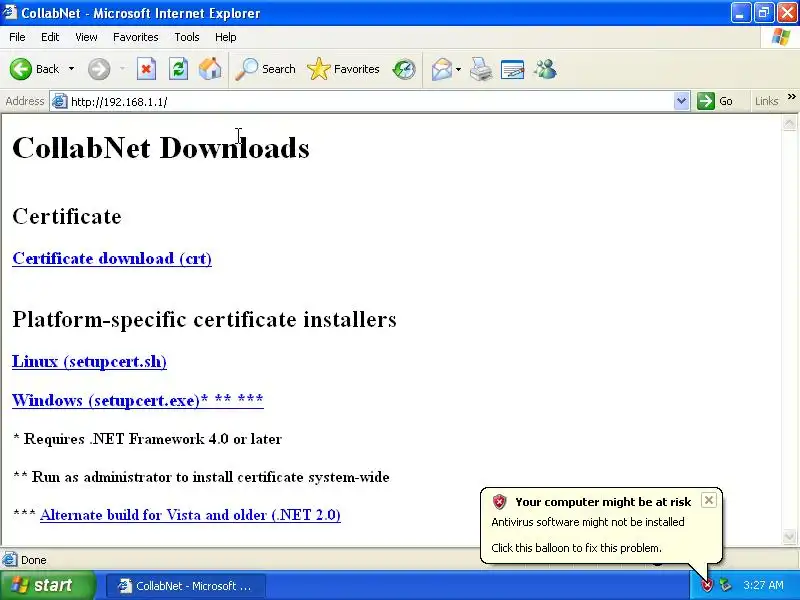This screenshot has height=600, width=800.
Task: Download Linux (setupcert.sh) installer link
Action: pyautogui.click(x=89, y=361)
